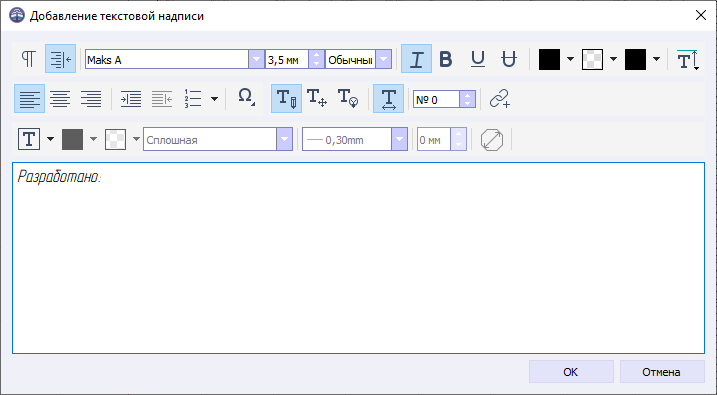
Task: Open the frame fill swatch dropdown arrow
Action: tap(136, 139)
